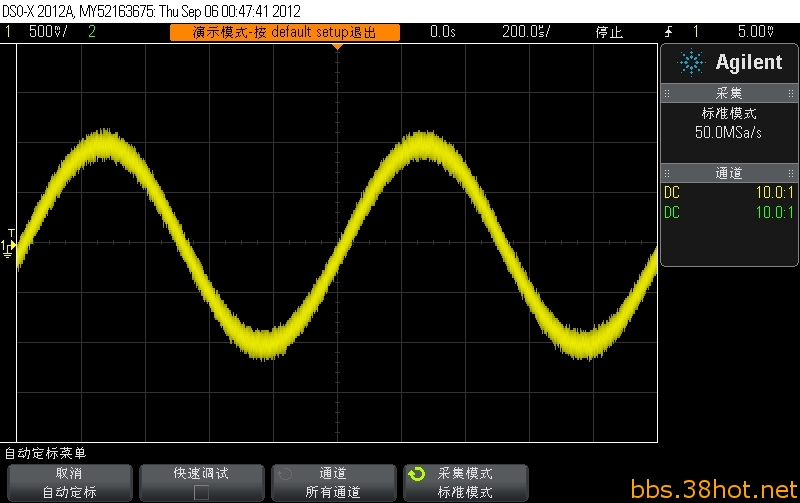The height and width of the screenshot is (503, 800).
Task: Click the 标准模式 text in the 采集 panel
Action: [729, 113]
